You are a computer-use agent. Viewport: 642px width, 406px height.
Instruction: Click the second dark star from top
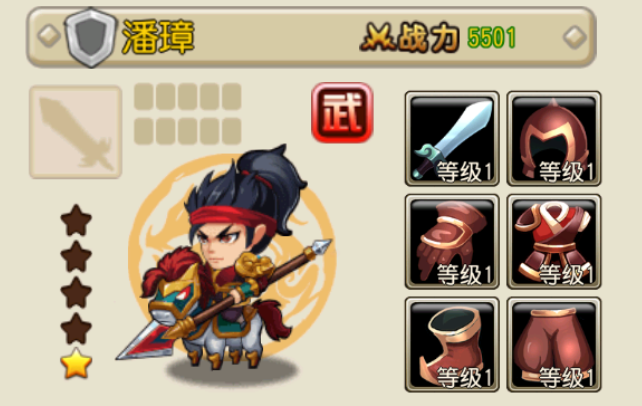(x=76, y=256)
